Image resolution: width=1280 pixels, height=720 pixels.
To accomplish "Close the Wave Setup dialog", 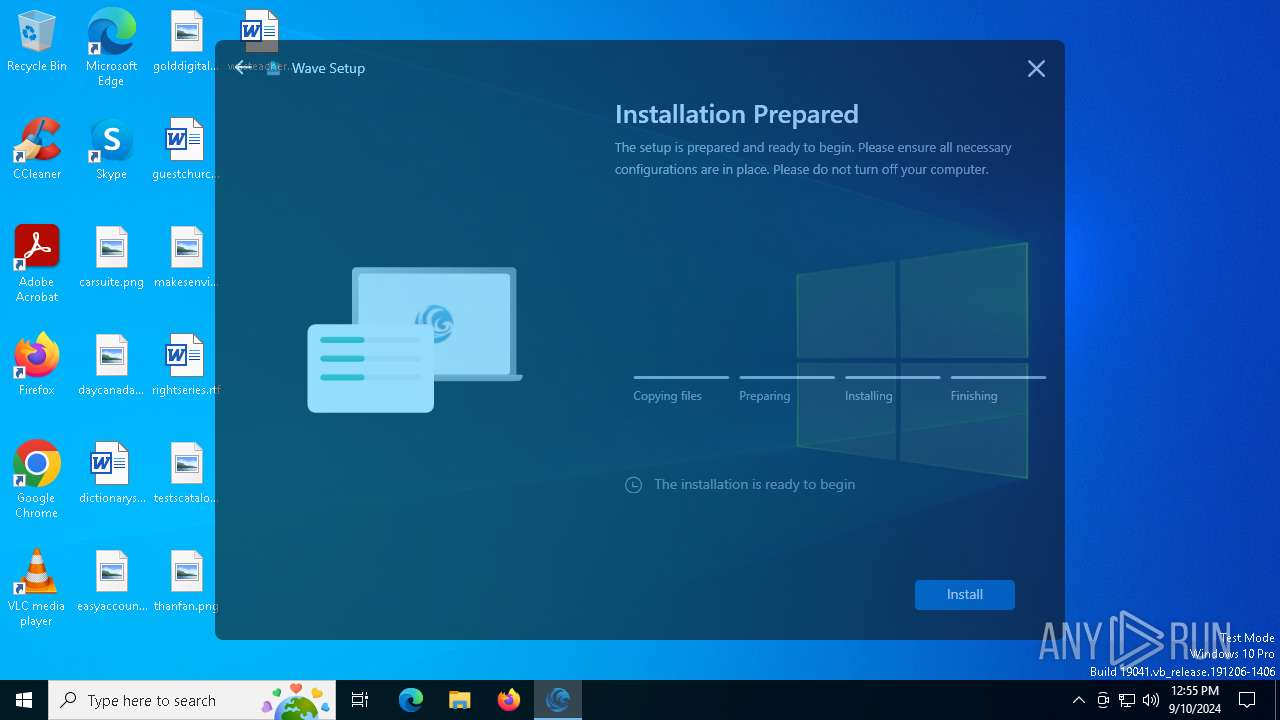I will coord(1036,68).
